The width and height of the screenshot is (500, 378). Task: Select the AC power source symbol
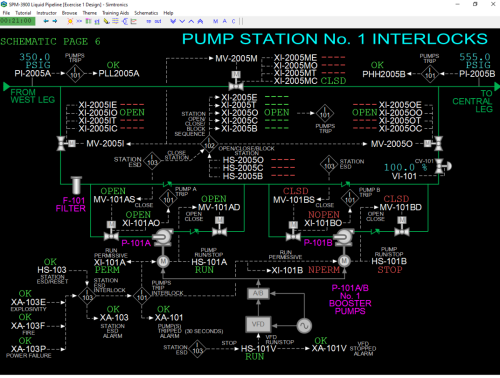point(304,326)
